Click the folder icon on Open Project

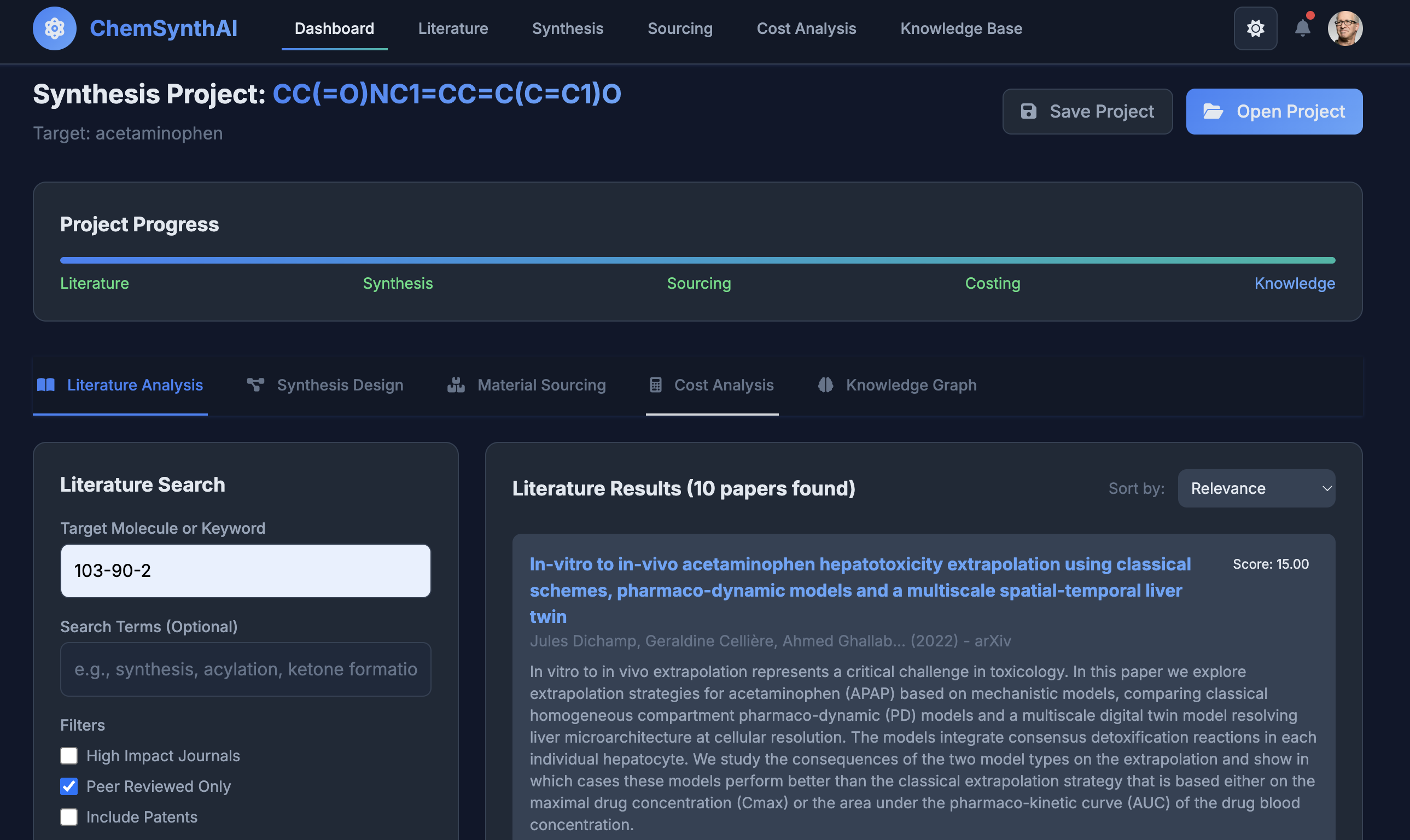coord(1213,112)
